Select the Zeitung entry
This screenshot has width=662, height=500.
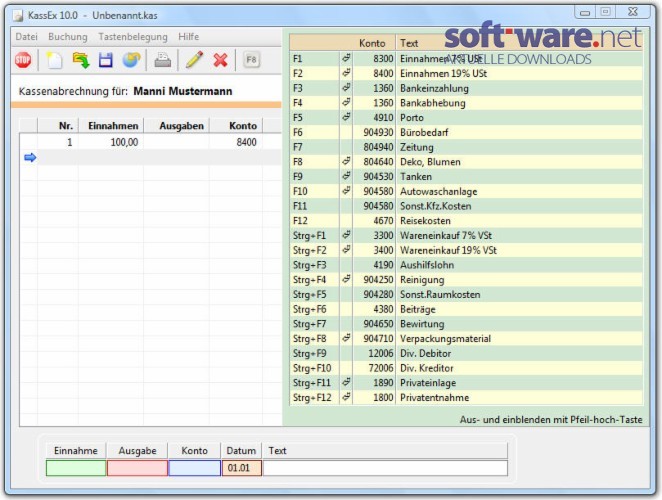[466, 147]
